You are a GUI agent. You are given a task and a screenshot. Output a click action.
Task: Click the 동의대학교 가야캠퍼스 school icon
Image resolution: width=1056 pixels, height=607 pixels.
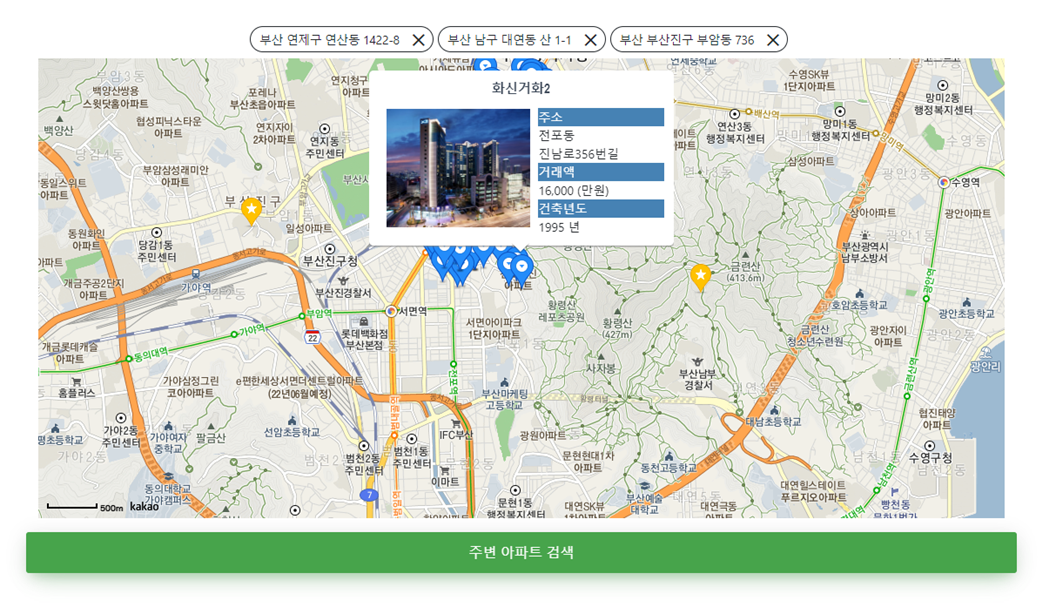coord(168,476)
